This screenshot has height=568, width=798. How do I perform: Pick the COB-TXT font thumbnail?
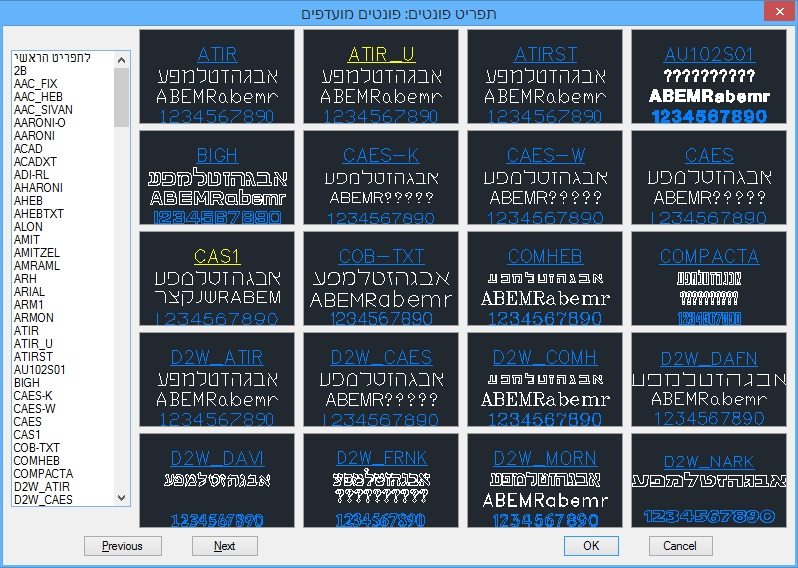pyautogui.click(x=381, y=279)
